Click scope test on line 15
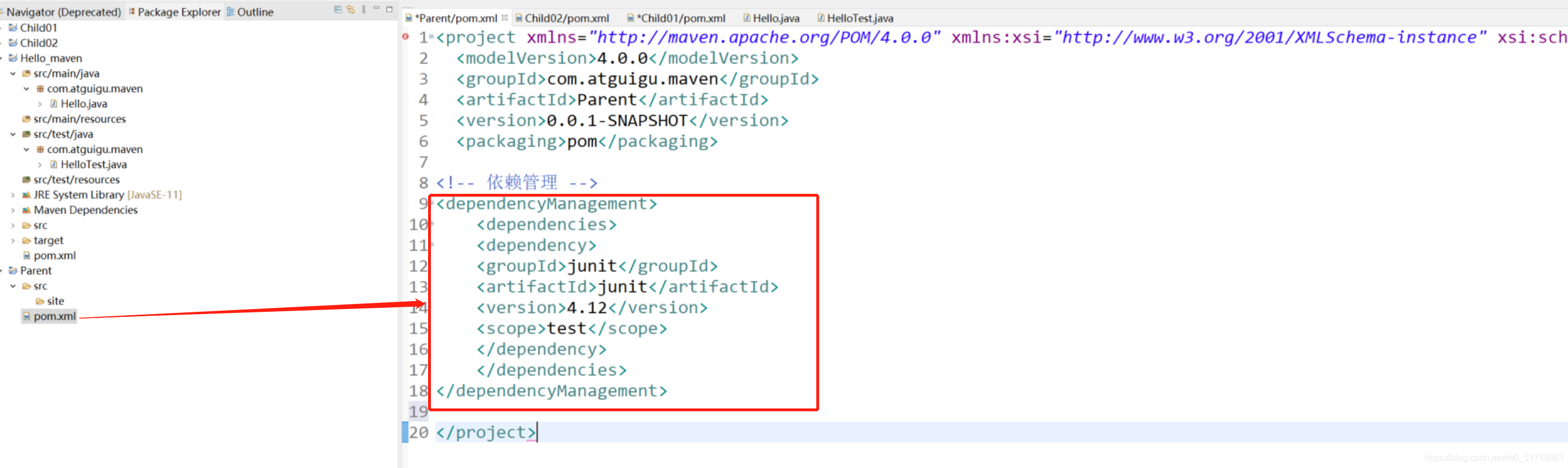 [567, 328]
